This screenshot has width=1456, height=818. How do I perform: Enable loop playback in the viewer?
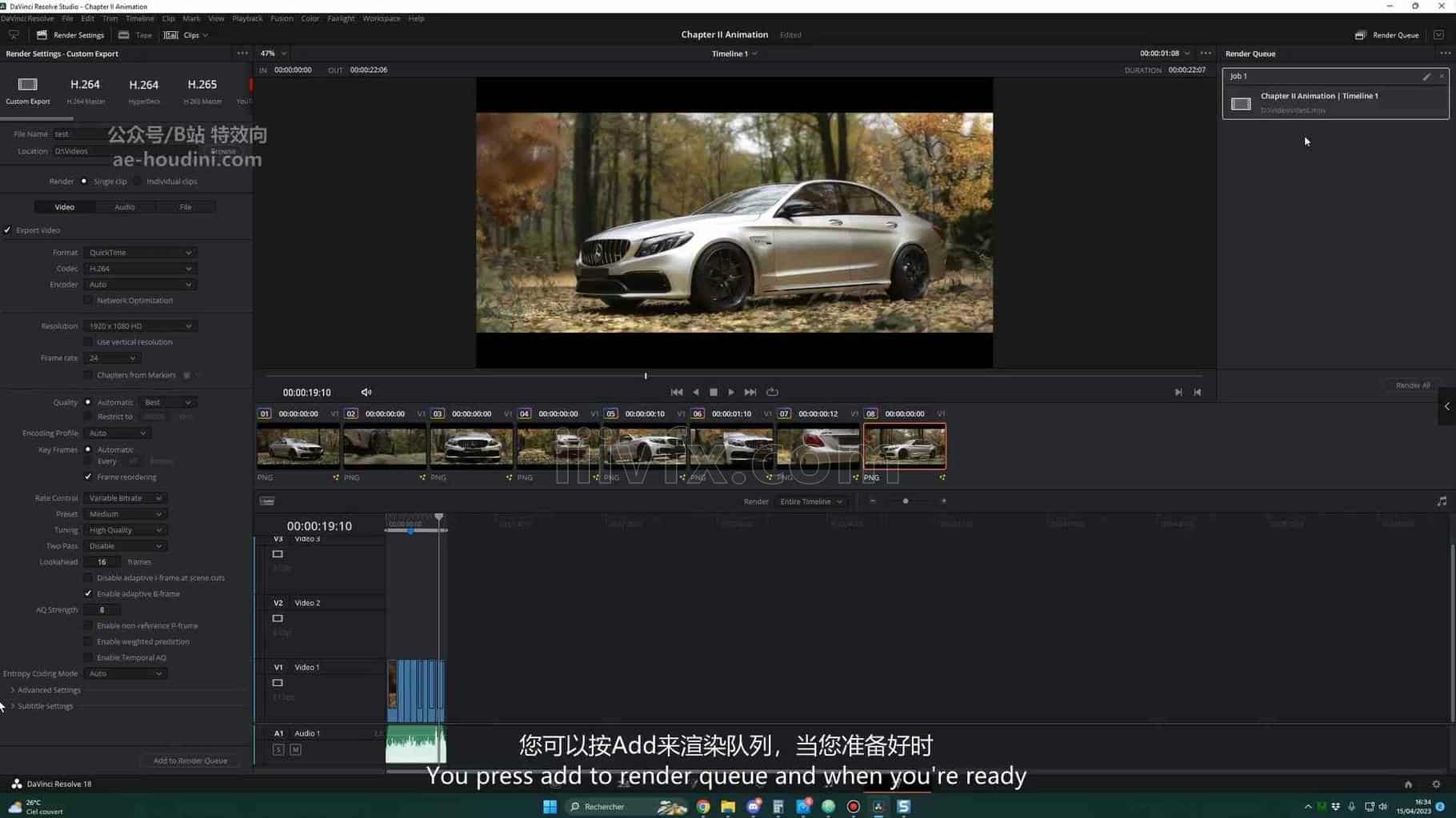[x=771, y=392]
